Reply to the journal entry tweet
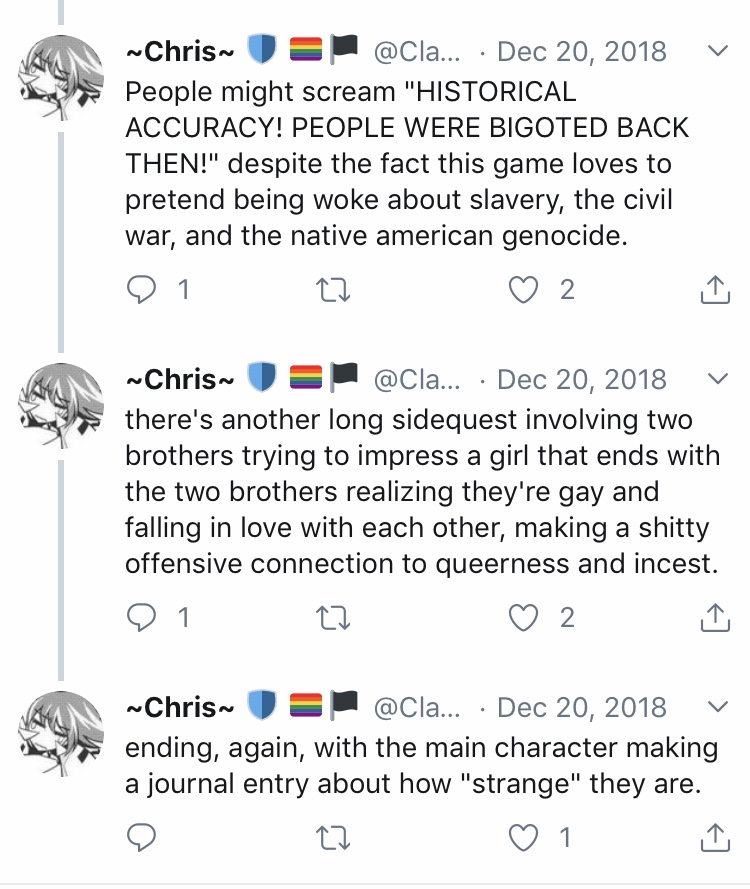750x889 pixels. [141, 837]
